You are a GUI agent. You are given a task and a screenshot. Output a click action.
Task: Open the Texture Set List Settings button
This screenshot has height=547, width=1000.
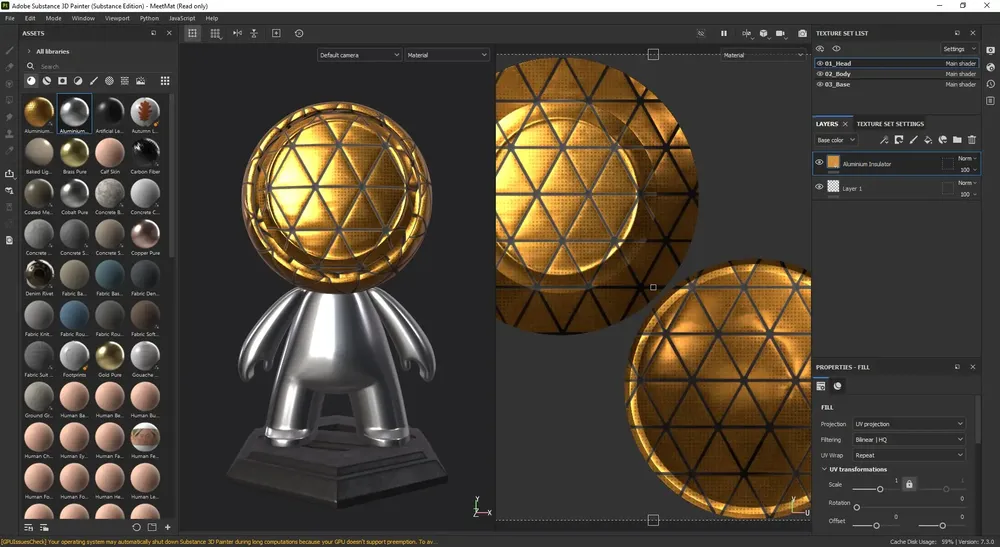pos(959,49)
